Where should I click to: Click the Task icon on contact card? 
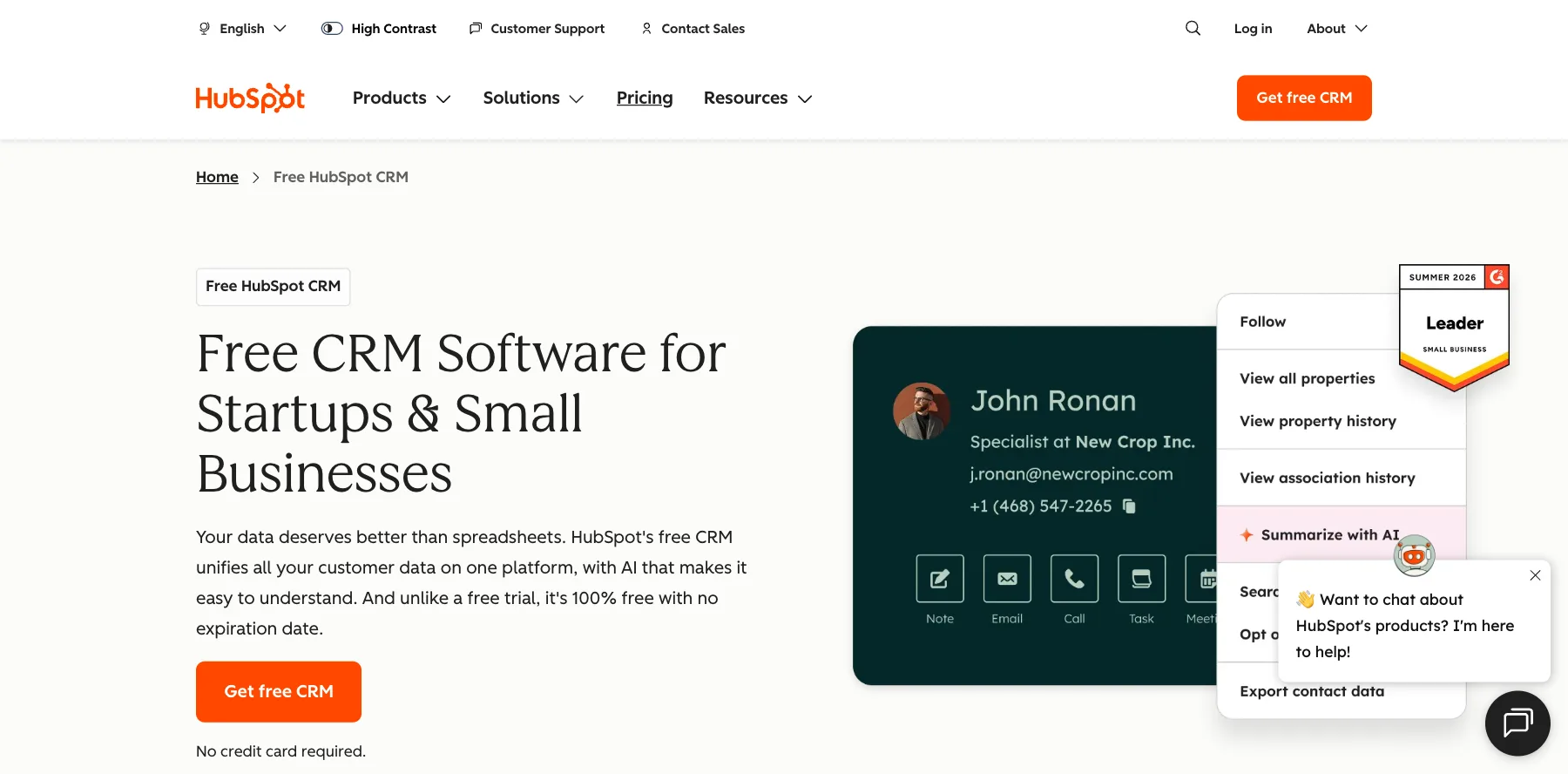click(x=1141, y=579)
